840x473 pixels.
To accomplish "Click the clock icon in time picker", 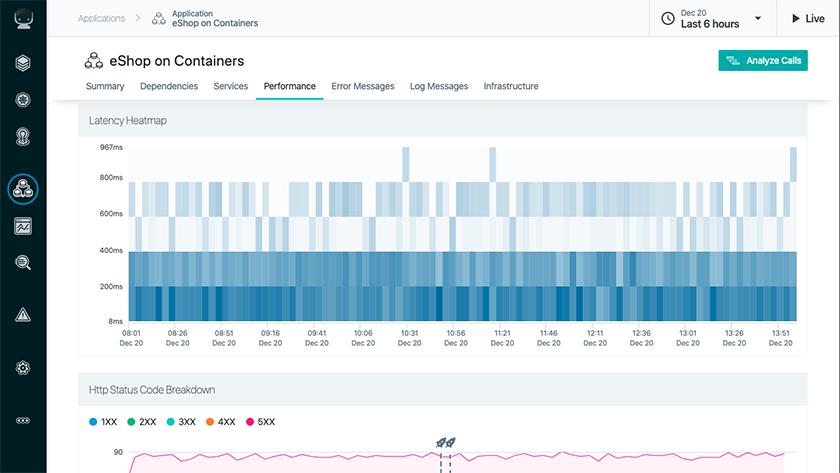I will pyautogui.click(x=668, y=19).
